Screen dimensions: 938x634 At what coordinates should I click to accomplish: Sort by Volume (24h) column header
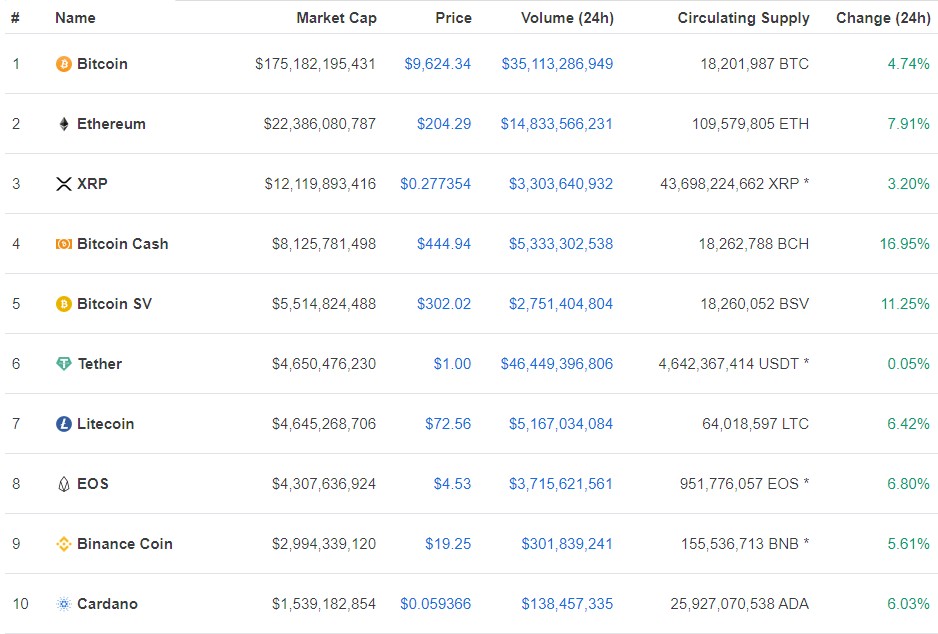tap(567, 18)
